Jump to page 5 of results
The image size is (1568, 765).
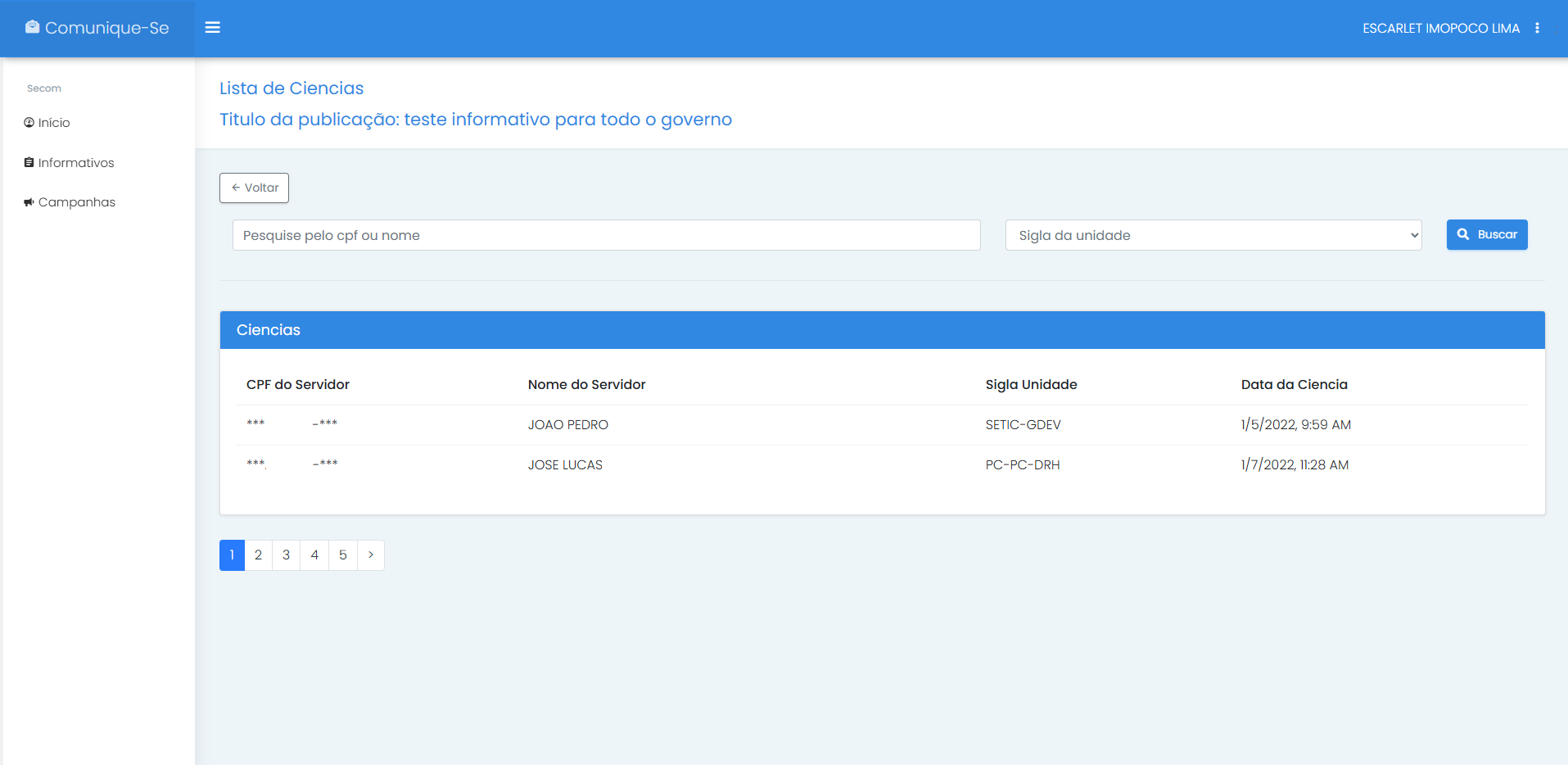(343, 555)
